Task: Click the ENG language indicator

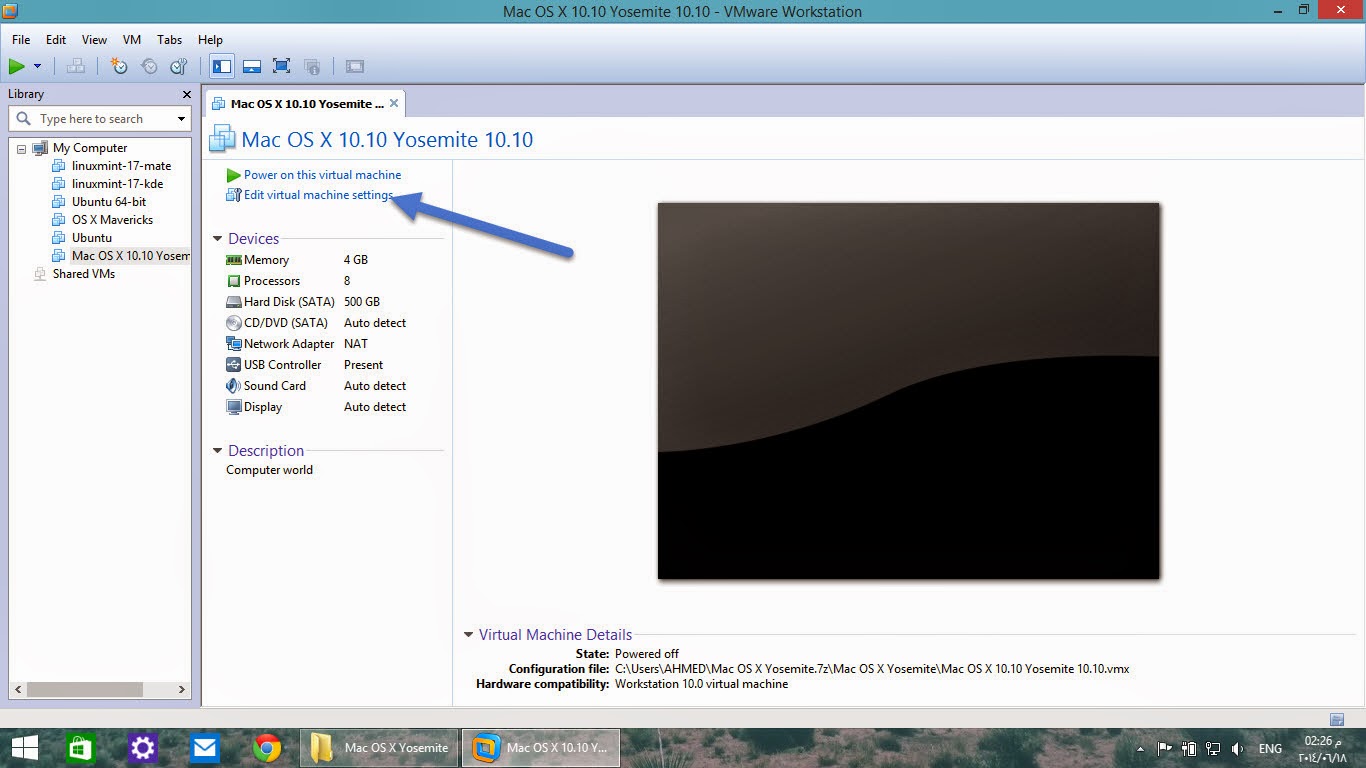Action: pyautogui.click(x=1270, y=748)
